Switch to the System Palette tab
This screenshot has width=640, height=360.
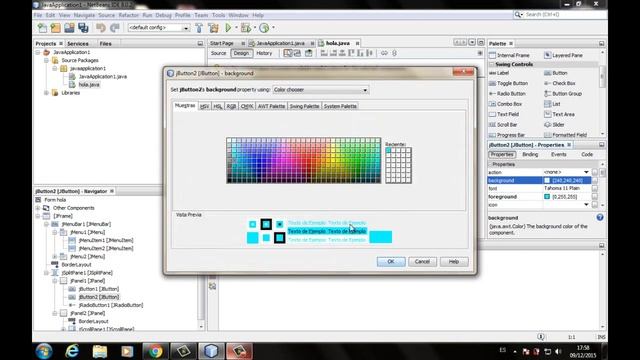[340, 106]
